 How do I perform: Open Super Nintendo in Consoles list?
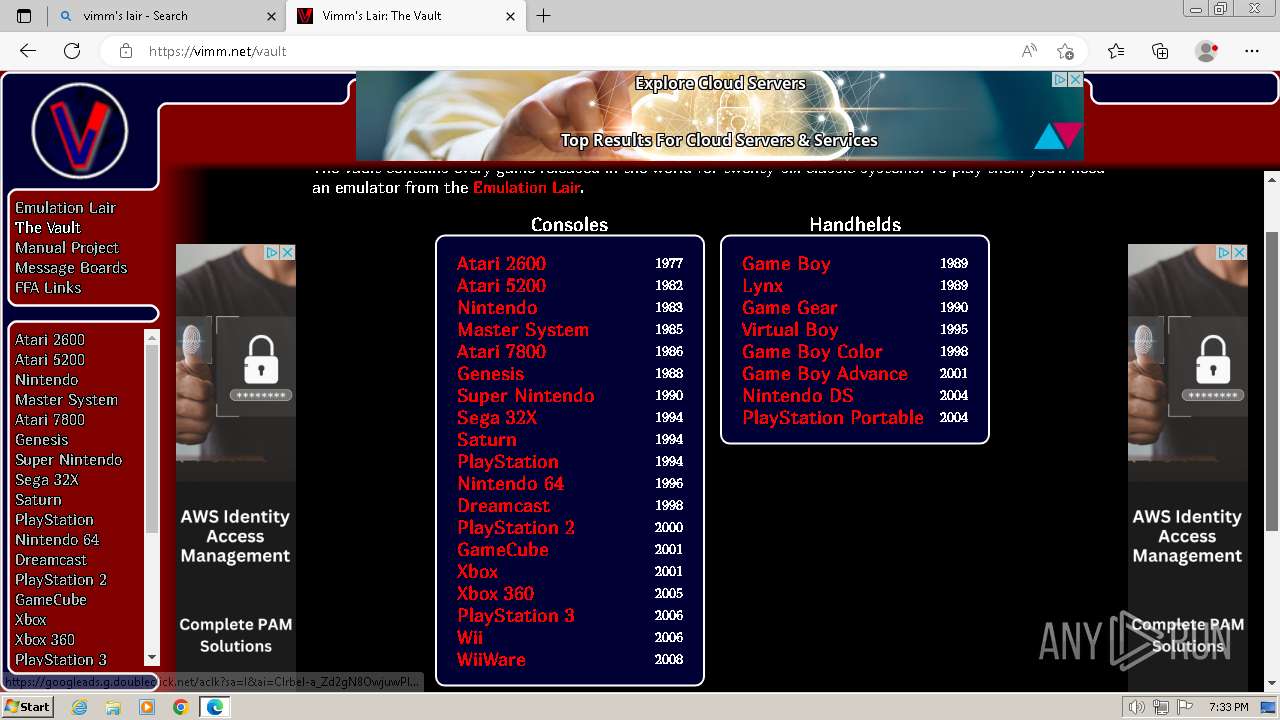526,396
